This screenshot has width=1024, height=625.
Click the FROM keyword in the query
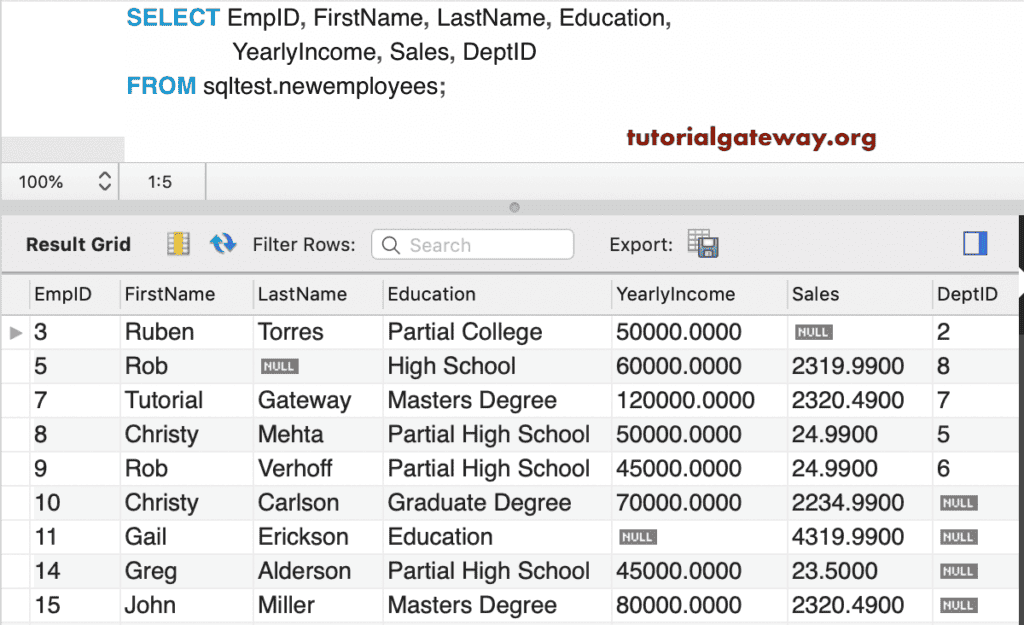tap(161, 86)
